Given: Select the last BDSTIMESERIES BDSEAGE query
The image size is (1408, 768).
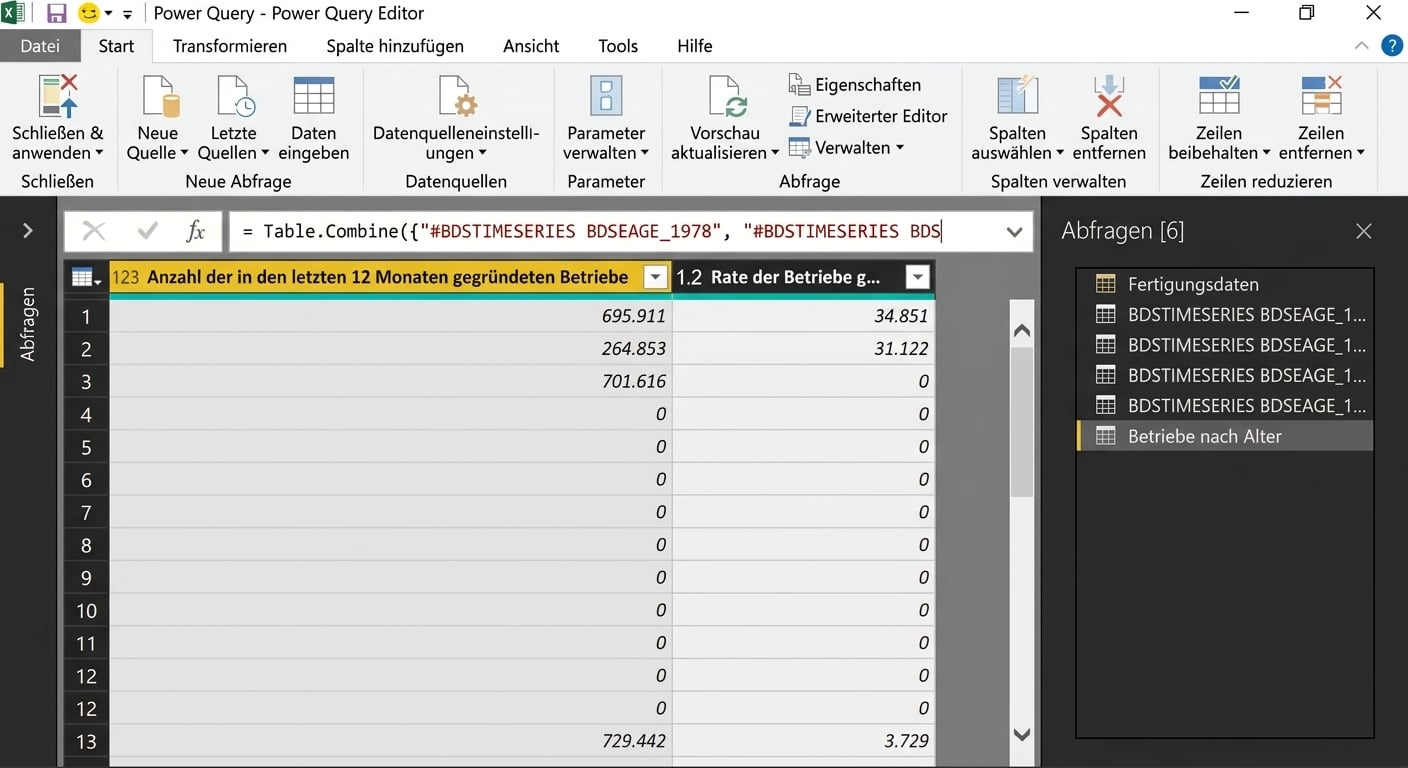Looking at the screenshot, I should click(1225, 405).
